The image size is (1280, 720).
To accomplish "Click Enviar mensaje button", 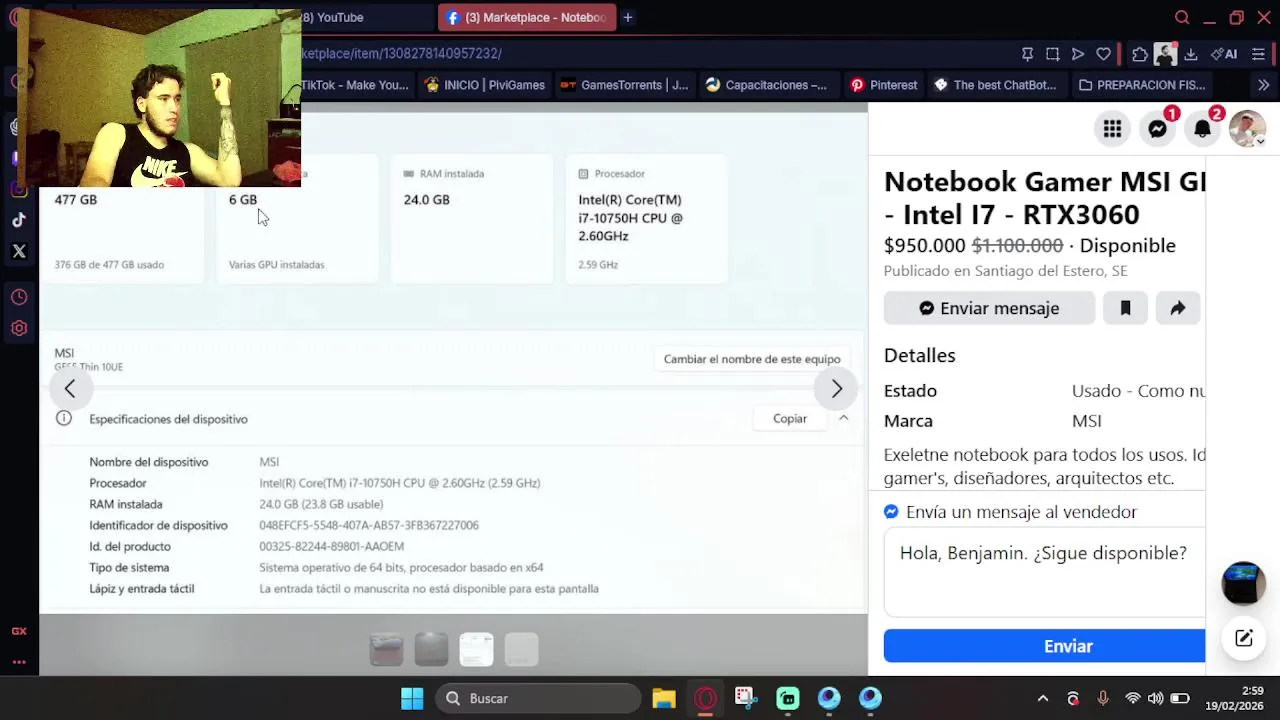I will 989,308.
